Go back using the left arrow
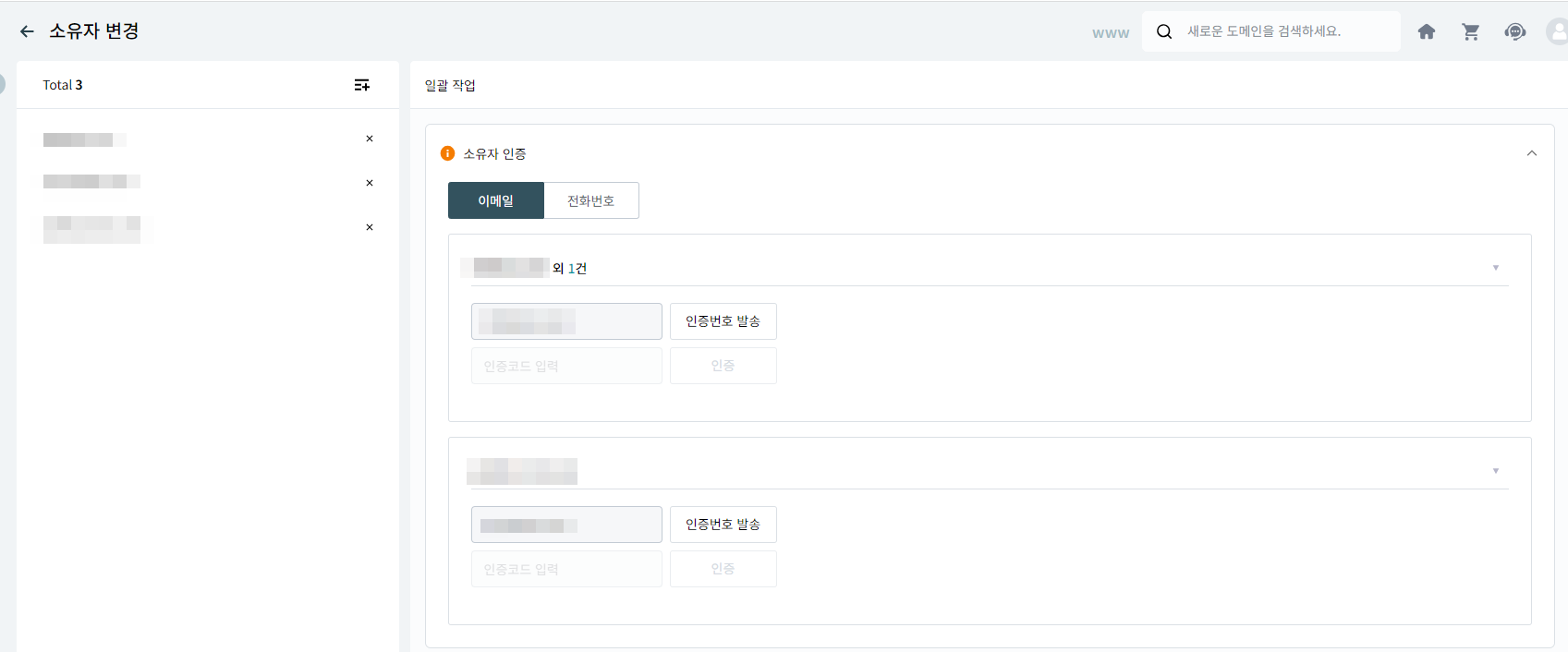Image resolution: width=1568 pixels, height=652 pixels. pyautogui.click(x=27, y=31)
